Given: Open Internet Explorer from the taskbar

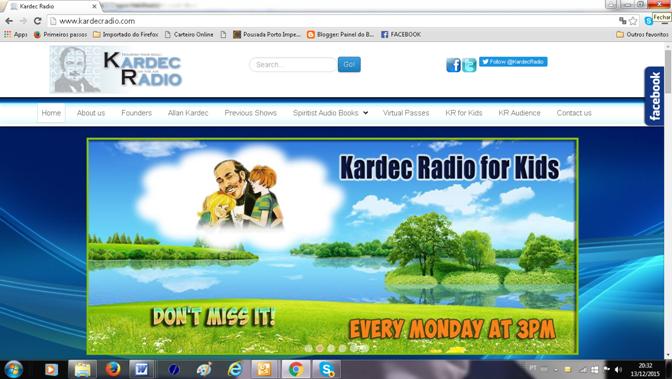Looking at the screenshot, I should pyautogui.click(x=235, y=369).
